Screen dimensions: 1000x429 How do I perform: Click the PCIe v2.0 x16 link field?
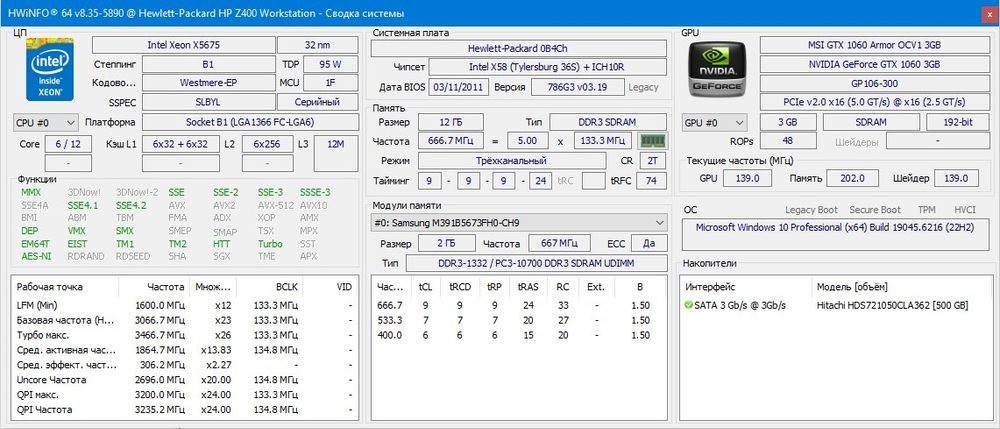874,102
